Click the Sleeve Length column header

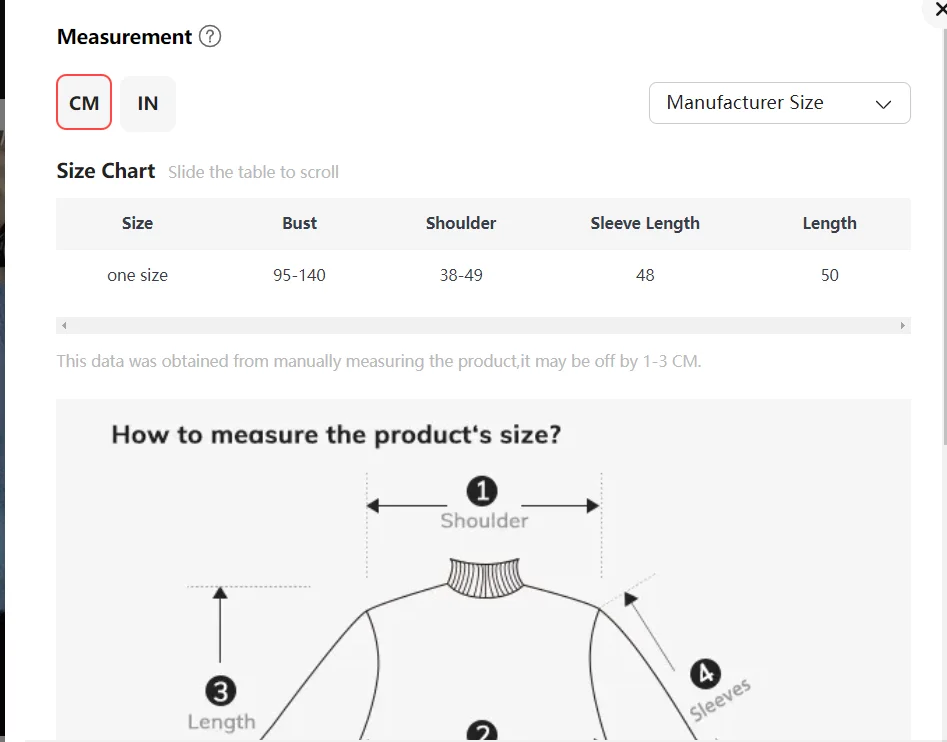point(645,223)
